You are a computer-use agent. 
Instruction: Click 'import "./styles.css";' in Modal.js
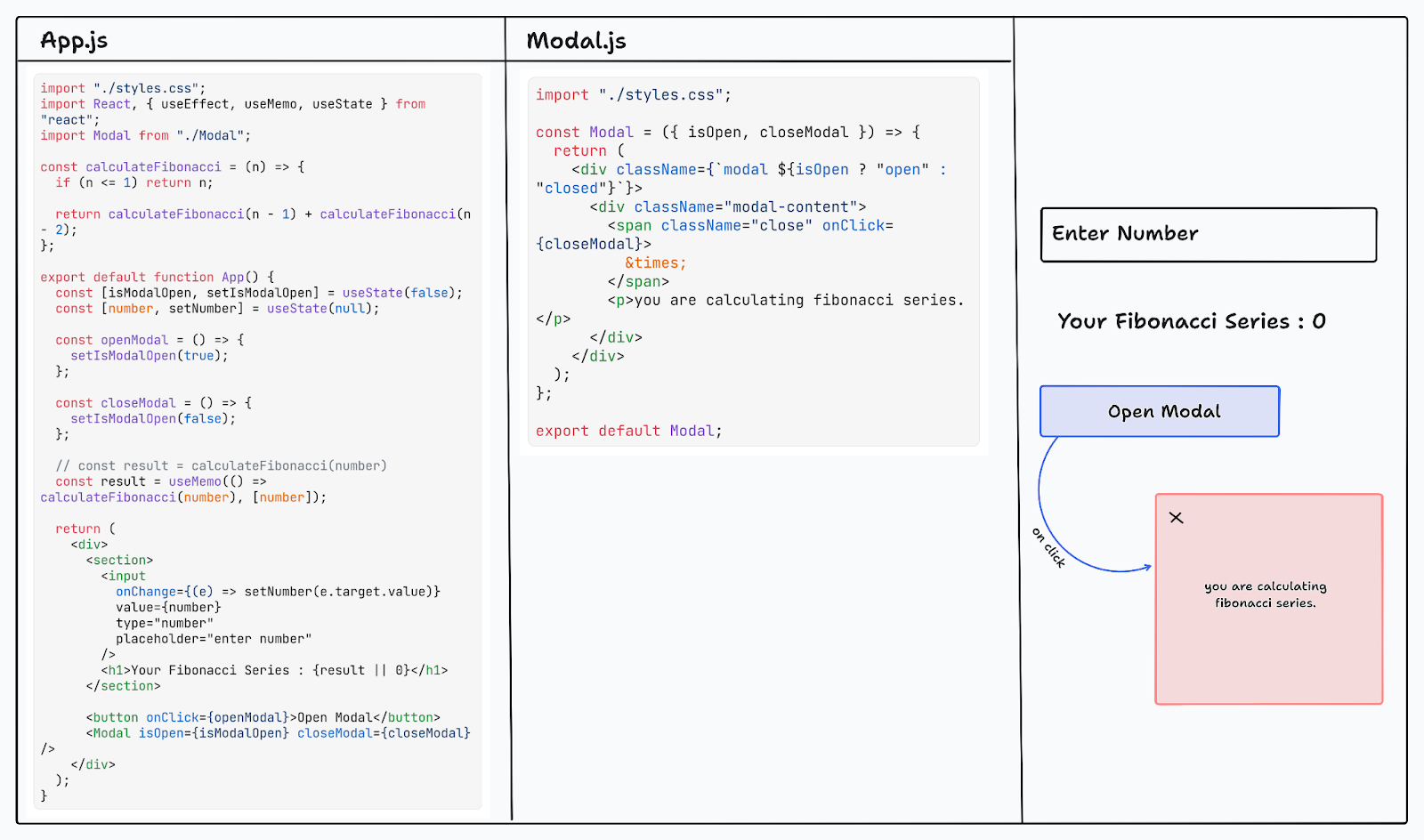click(633, 94)
